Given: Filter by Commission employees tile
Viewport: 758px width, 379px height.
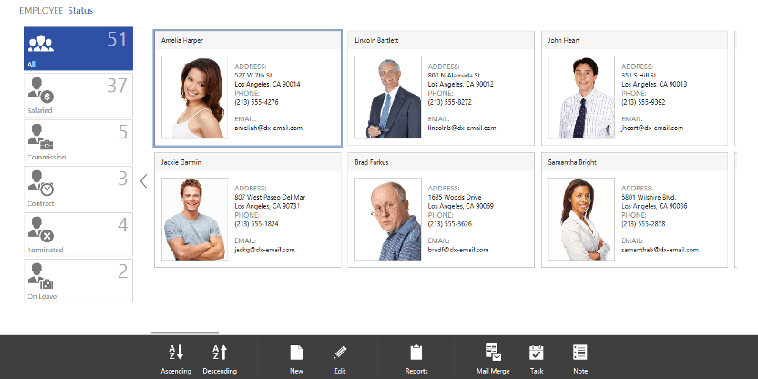Looking at the screenshot, I should coord(78,141).
